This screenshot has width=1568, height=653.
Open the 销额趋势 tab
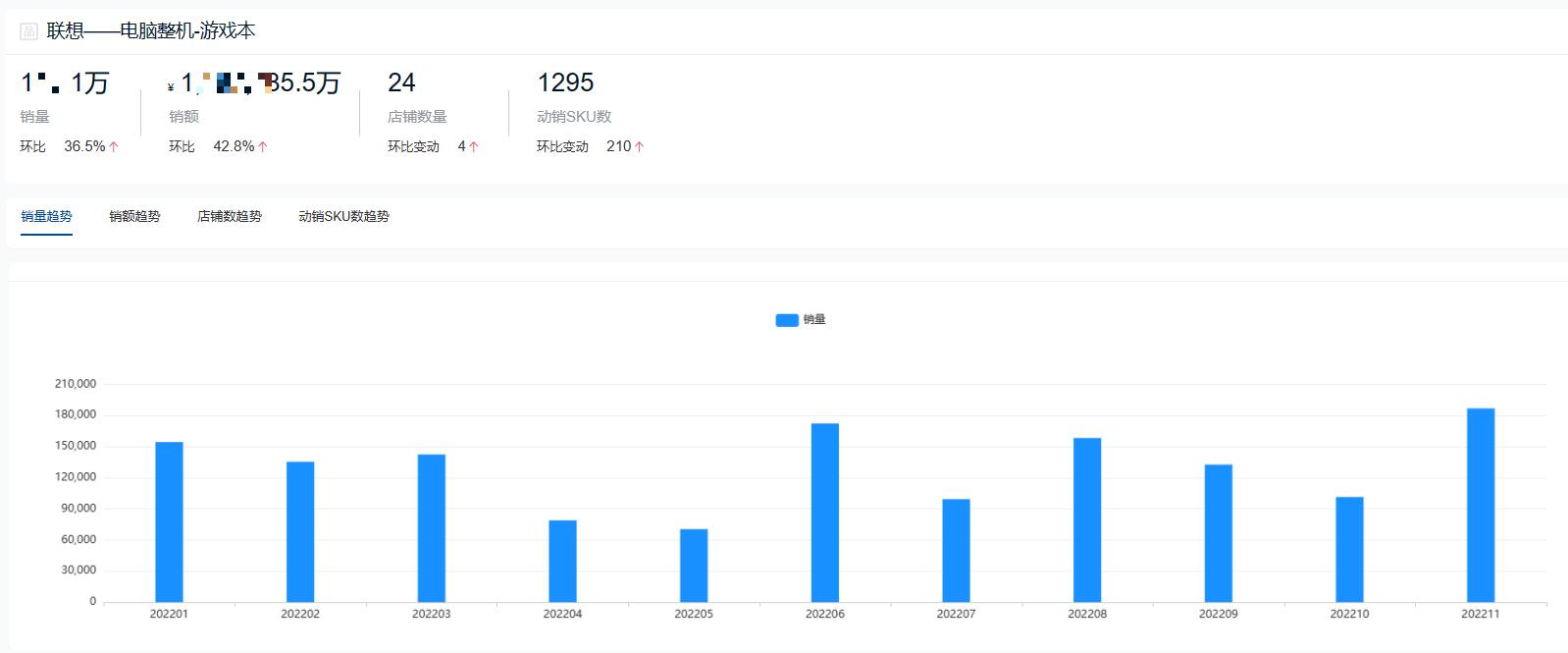tap(134, 216)
